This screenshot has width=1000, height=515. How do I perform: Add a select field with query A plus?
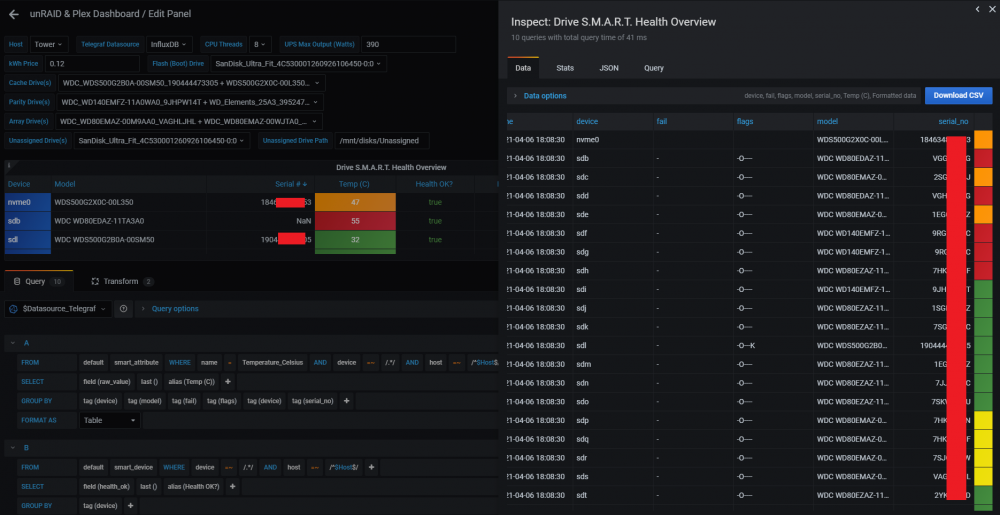[228, 382]
